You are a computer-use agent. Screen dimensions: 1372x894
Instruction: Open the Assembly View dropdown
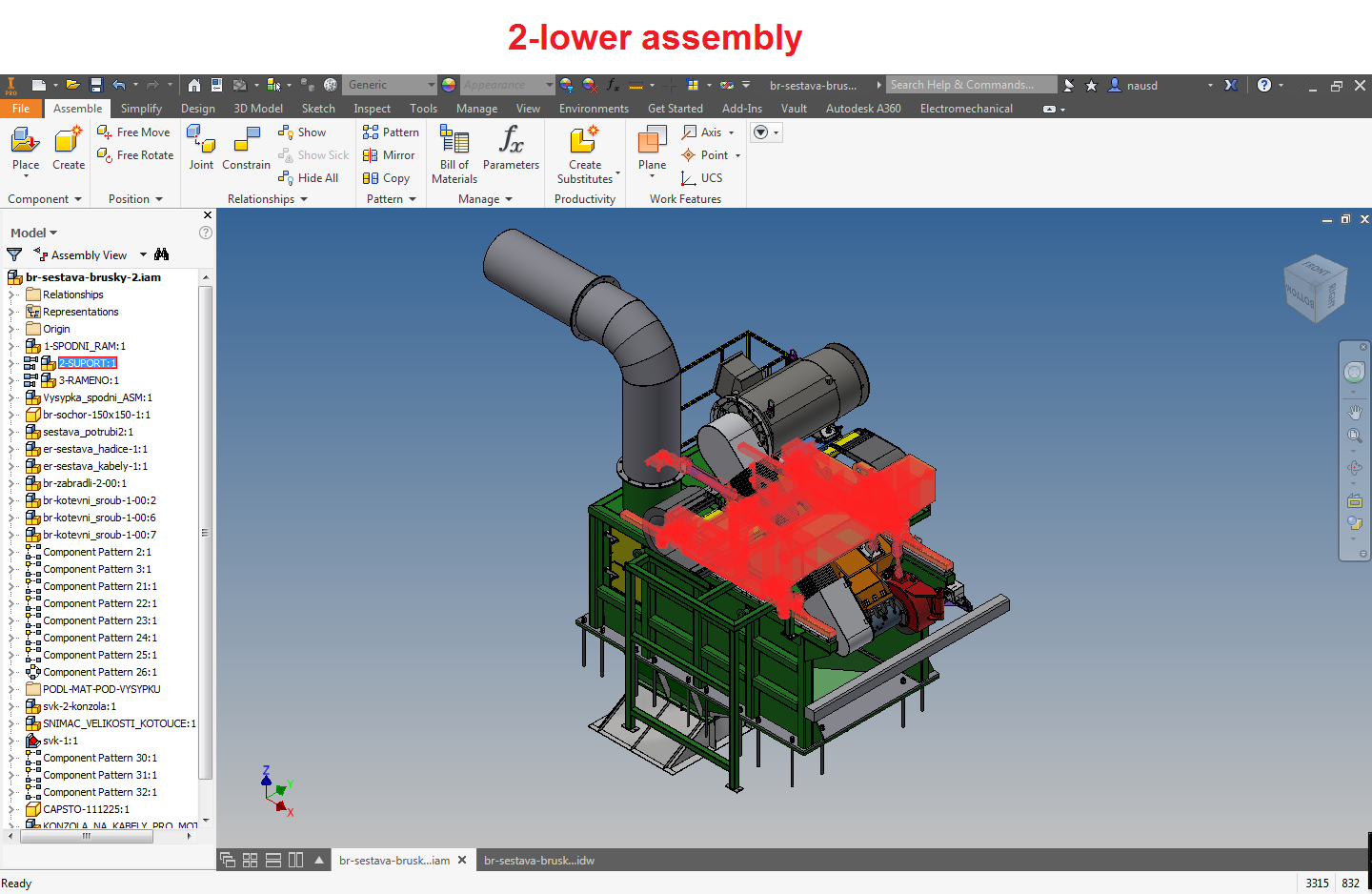coord(142,254)
